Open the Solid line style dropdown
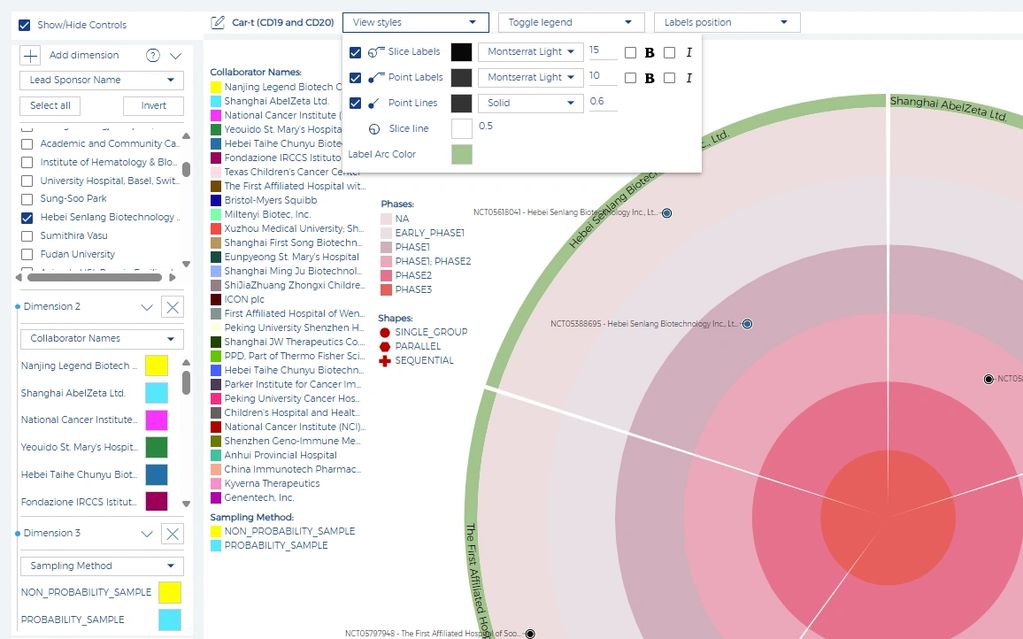The width and height of the screenshot is (1023, 639). 530,103
